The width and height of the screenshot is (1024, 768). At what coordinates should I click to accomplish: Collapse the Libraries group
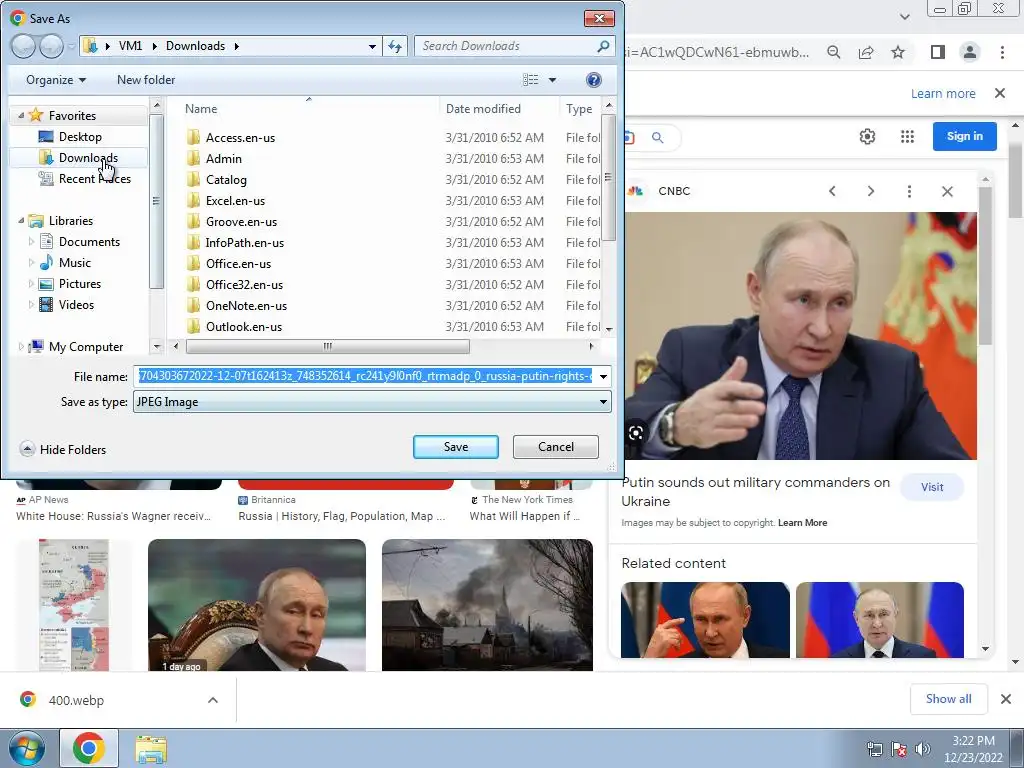click(21, 221)
